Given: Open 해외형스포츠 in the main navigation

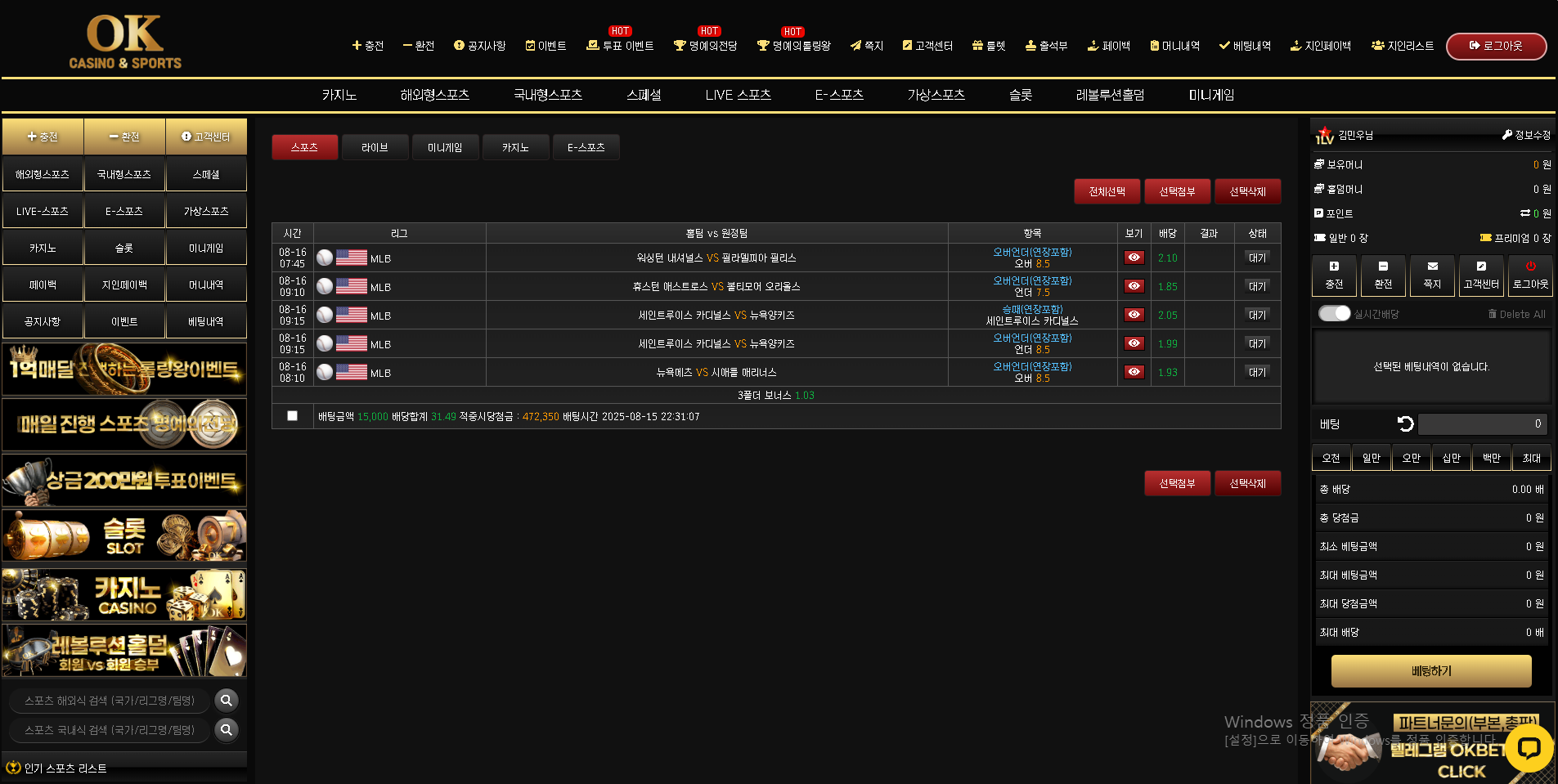Looking at the screenshot, I should [434, 95].
